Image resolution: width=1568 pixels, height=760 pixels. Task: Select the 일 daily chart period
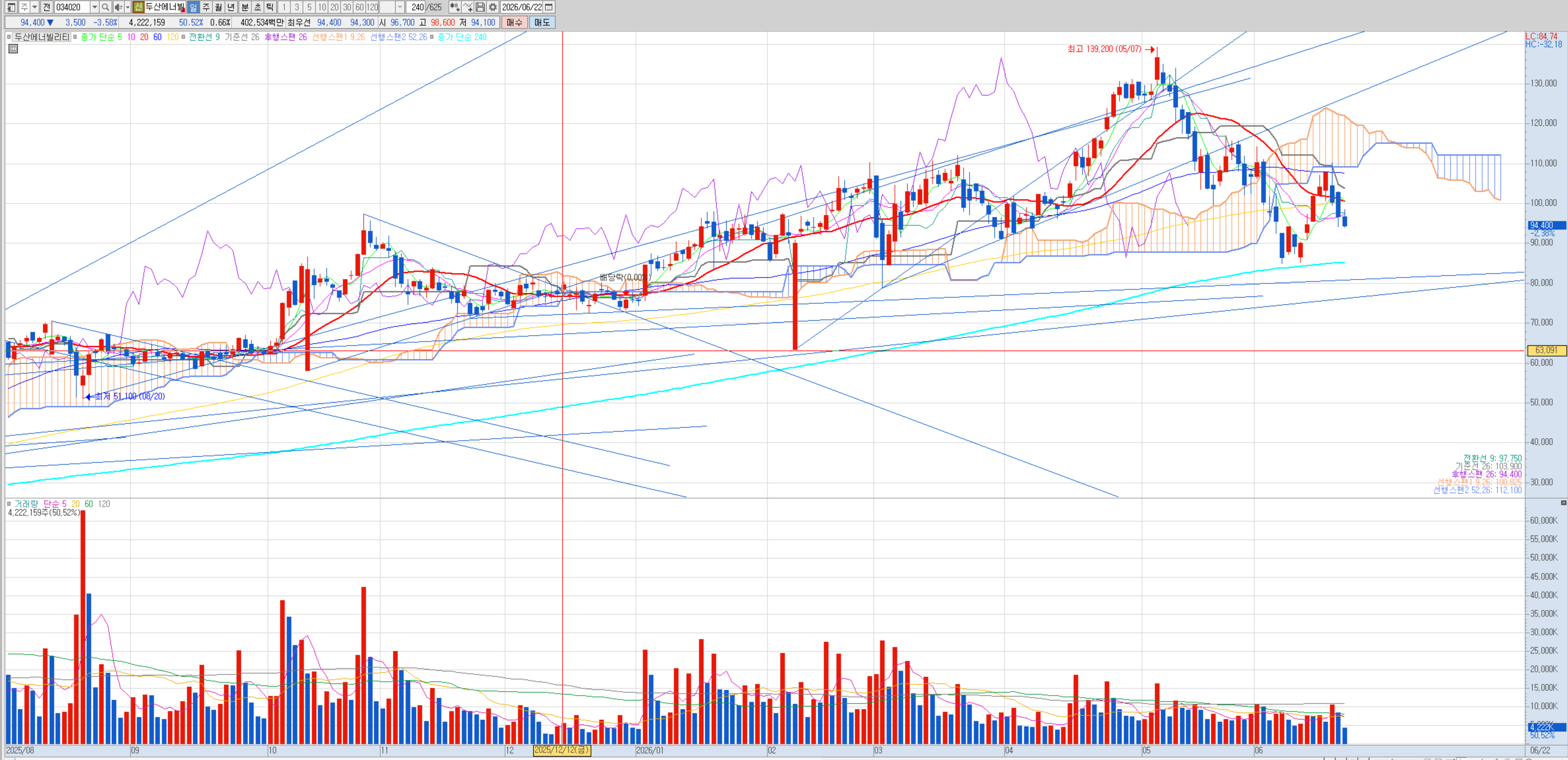coord(193,7)
